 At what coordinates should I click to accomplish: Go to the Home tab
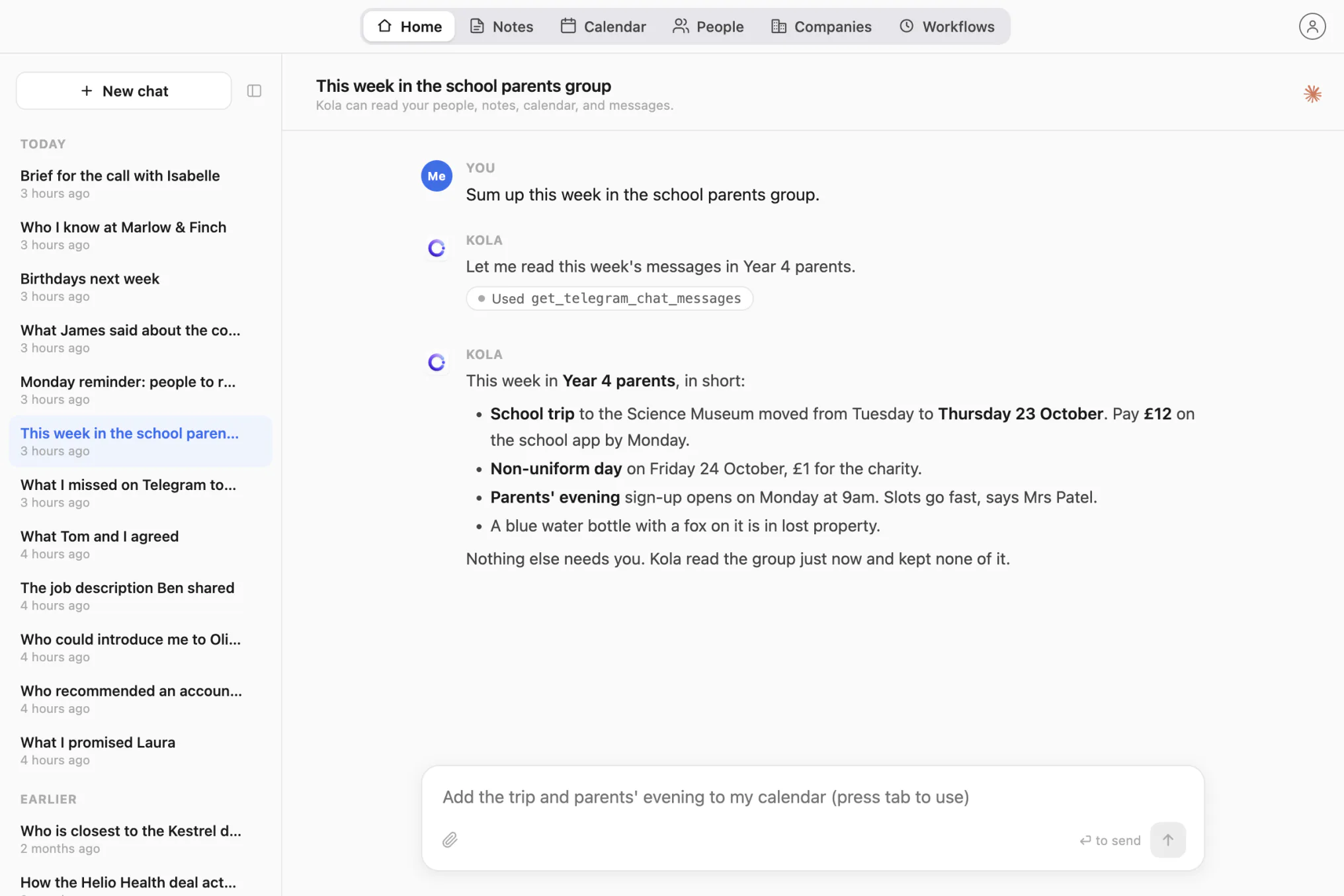409,26
